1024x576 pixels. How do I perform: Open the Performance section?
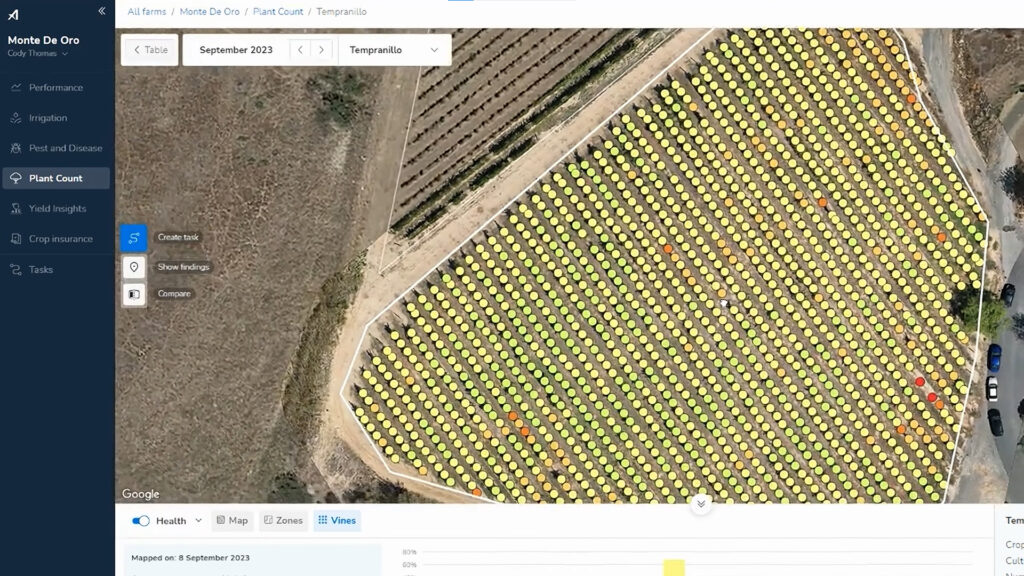pos(56,88)
